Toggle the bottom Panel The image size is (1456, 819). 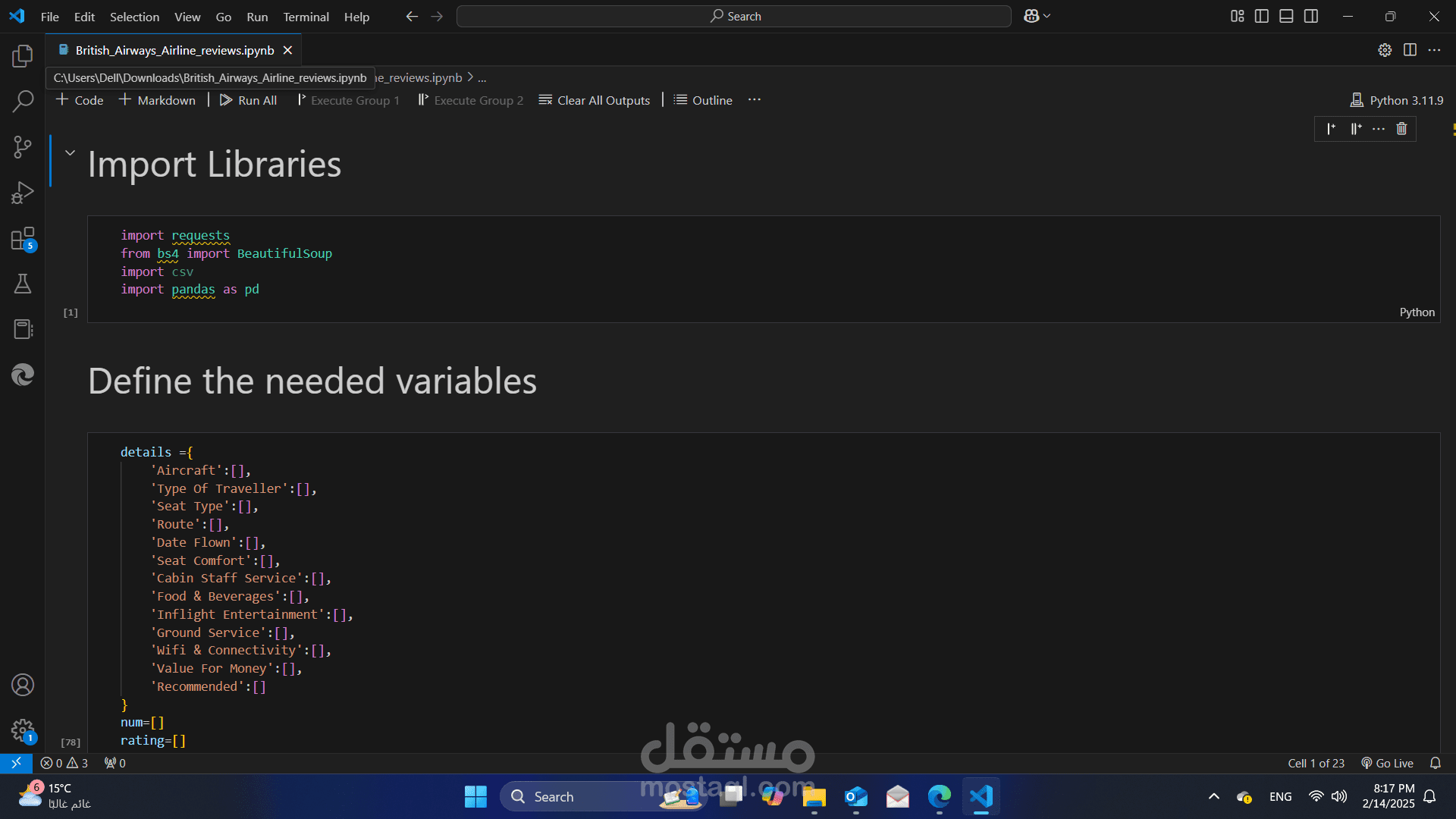1286,16
